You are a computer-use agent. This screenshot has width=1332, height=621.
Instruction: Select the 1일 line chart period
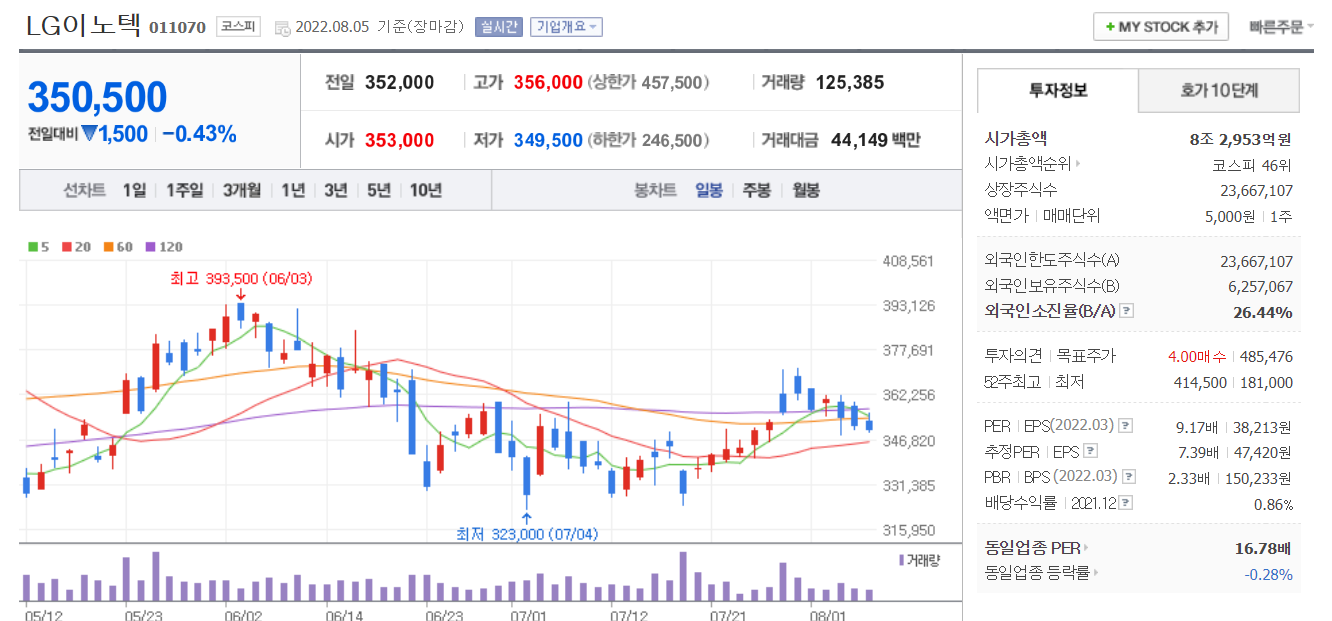(134, 190)
